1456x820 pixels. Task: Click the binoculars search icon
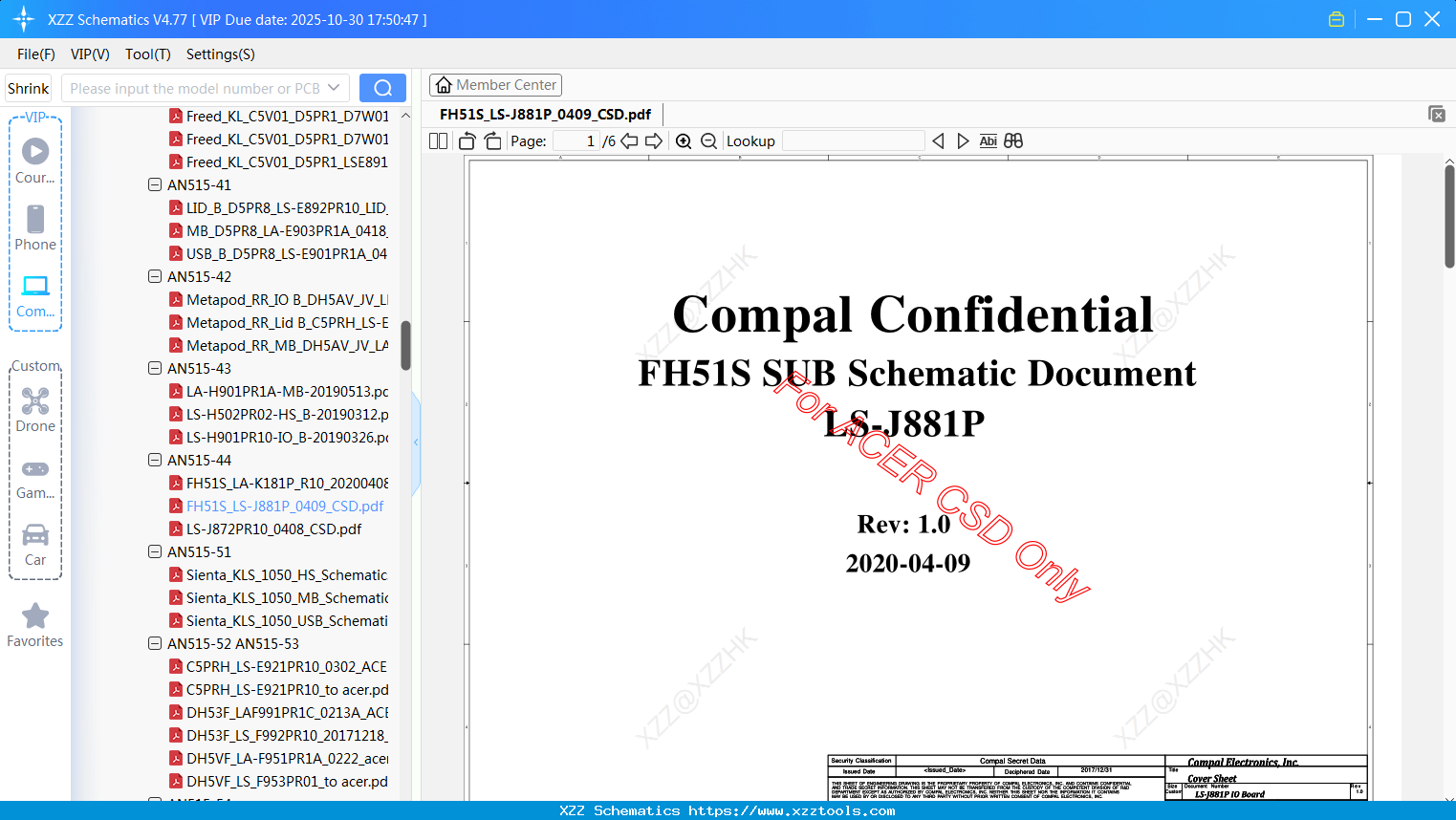point(1013,141)
